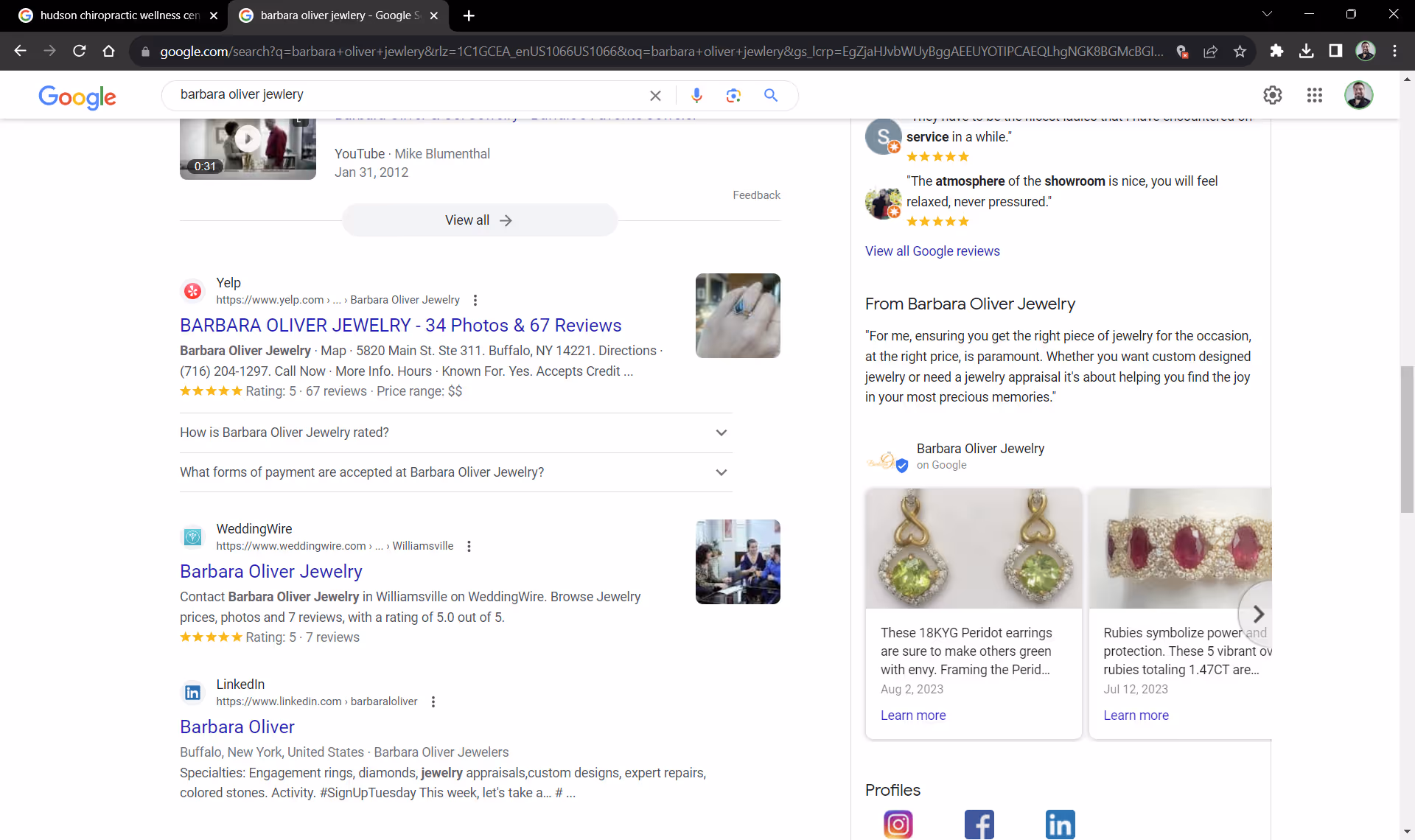
Task: Open Google search settings gear
Action: click(1273, 95)
